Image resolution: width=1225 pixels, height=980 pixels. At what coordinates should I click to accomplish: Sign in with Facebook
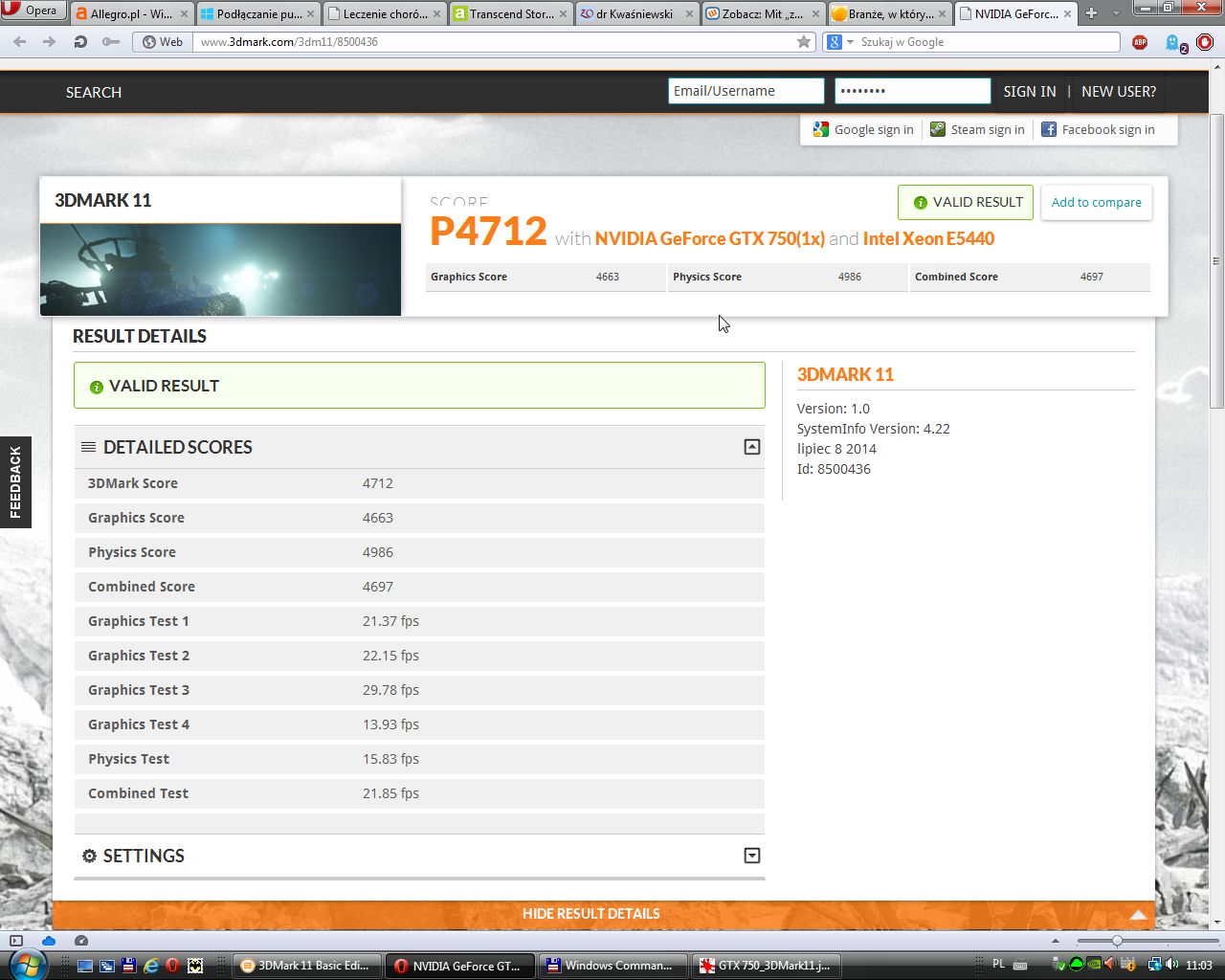point(1098,130)
